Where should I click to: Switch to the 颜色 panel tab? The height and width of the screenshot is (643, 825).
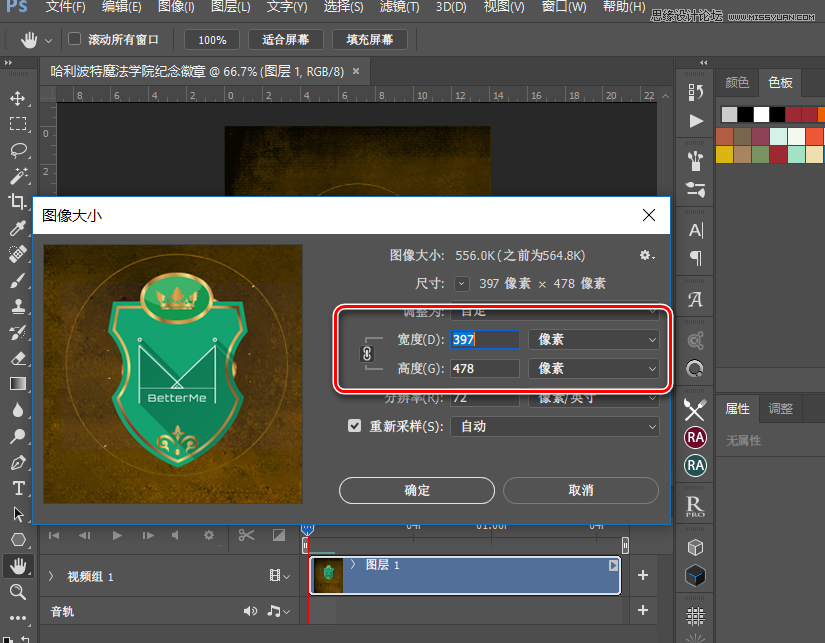737,83
